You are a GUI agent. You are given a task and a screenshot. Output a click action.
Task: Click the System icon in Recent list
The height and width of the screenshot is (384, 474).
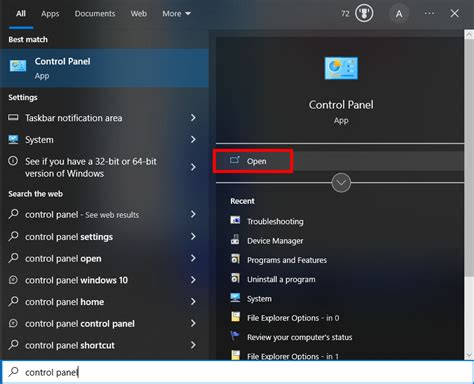coord(235,297)
